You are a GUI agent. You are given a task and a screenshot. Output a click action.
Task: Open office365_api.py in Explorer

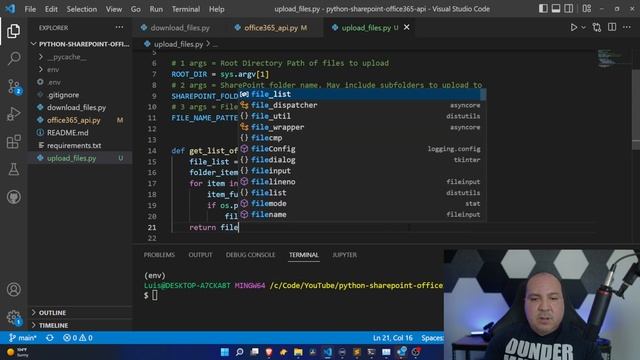click(80, 120)
